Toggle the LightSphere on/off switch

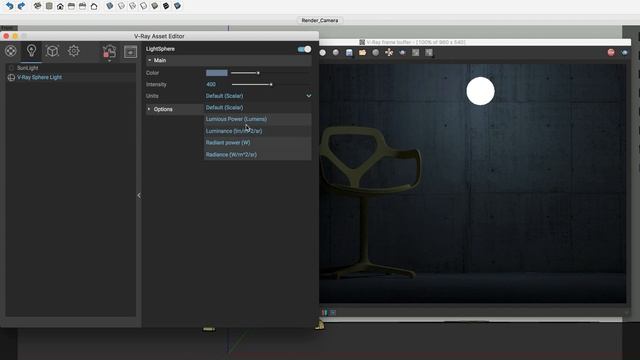point(304,49)
